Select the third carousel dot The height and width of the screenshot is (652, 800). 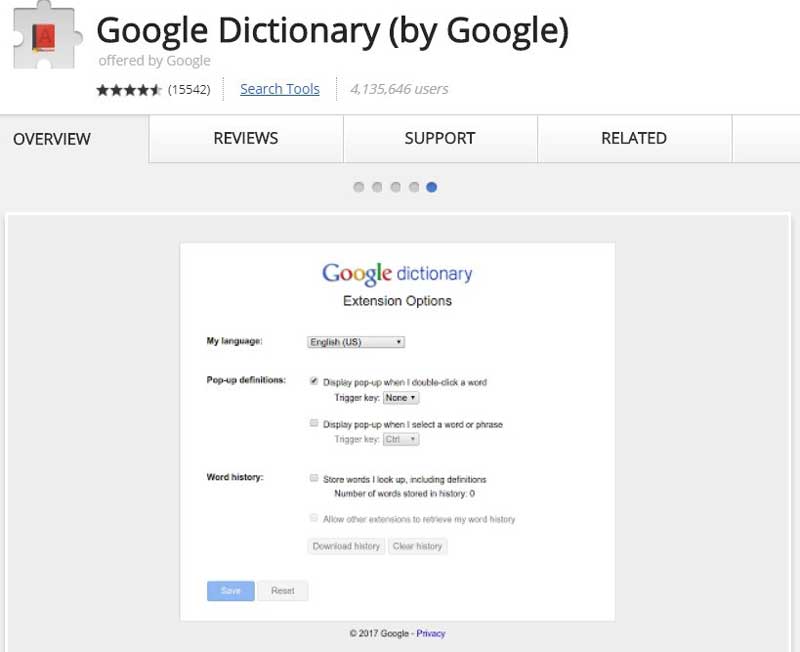pyautogui.click(x=395, y=187)
